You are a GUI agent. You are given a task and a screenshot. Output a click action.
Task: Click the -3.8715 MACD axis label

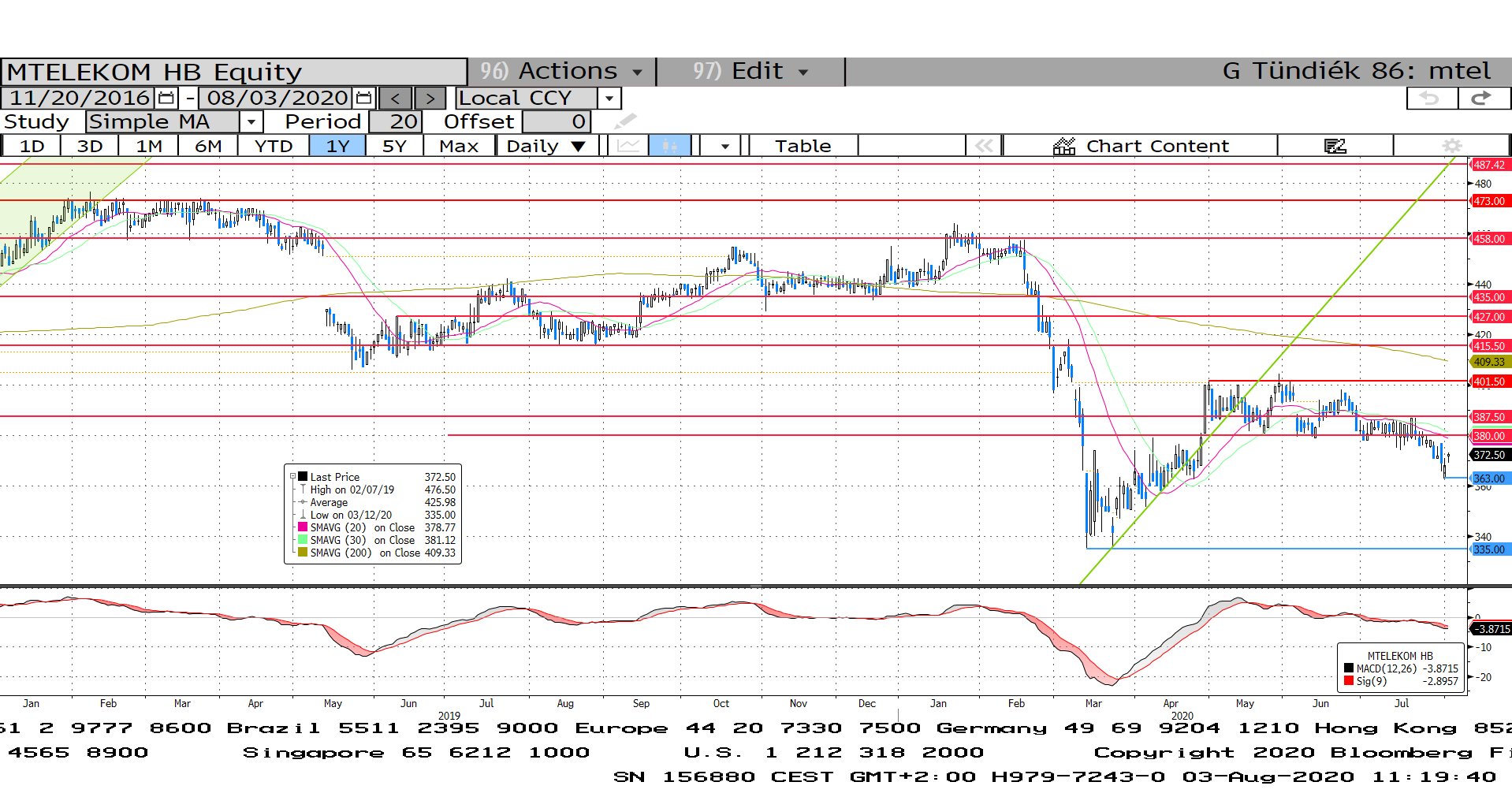(1492, 629)
